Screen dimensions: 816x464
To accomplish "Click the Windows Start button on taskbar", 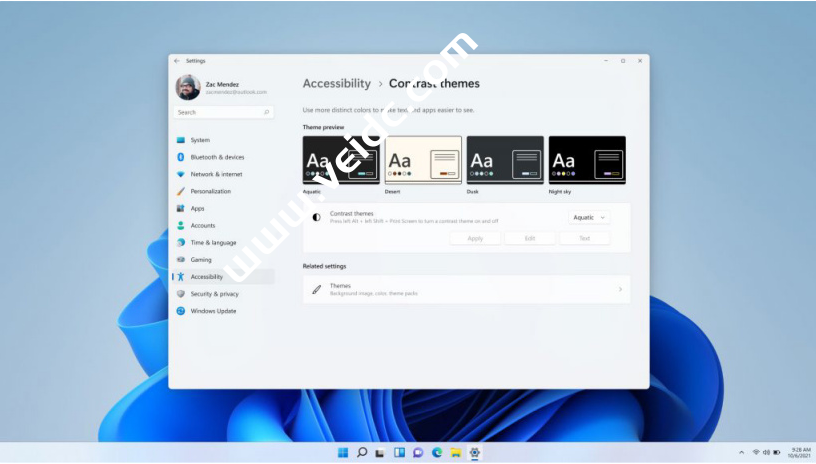I will tap(343, 453).
